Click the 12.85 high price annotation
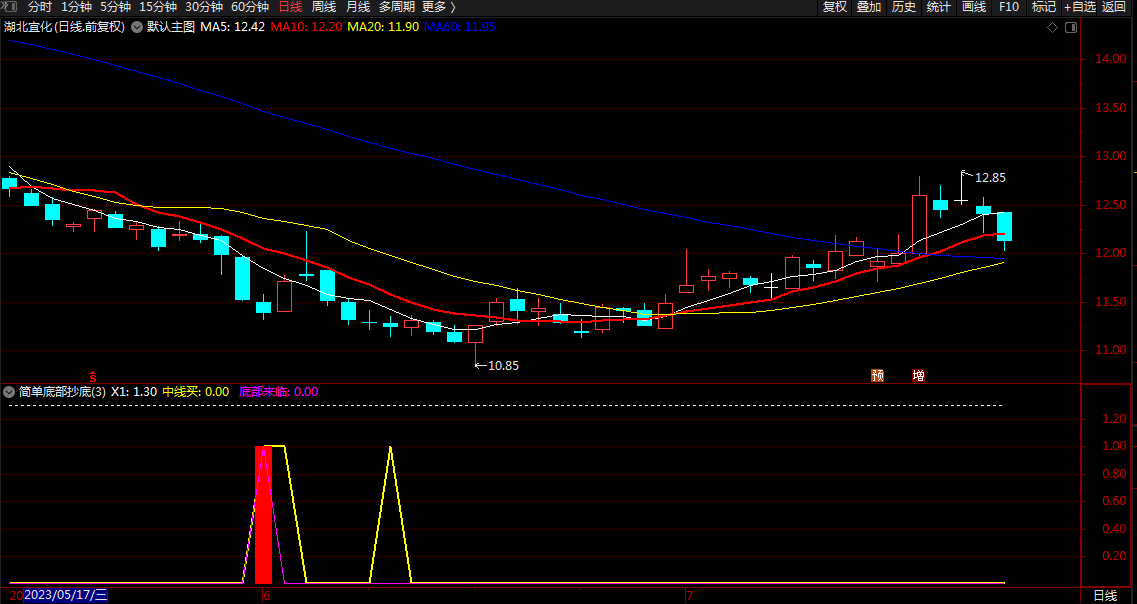The image size is (1137, 604). 990,178
